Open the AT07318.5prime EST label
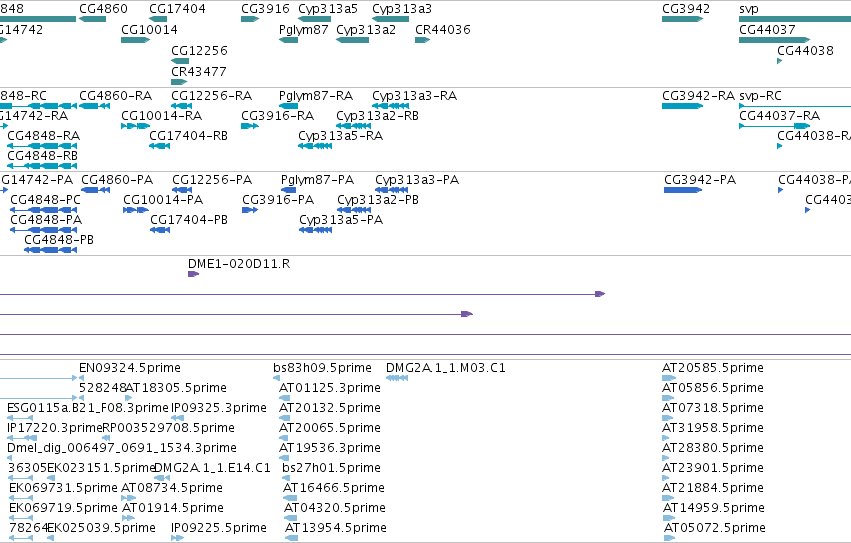This screenshot has height=543, width=851. [x=713, y=408]
